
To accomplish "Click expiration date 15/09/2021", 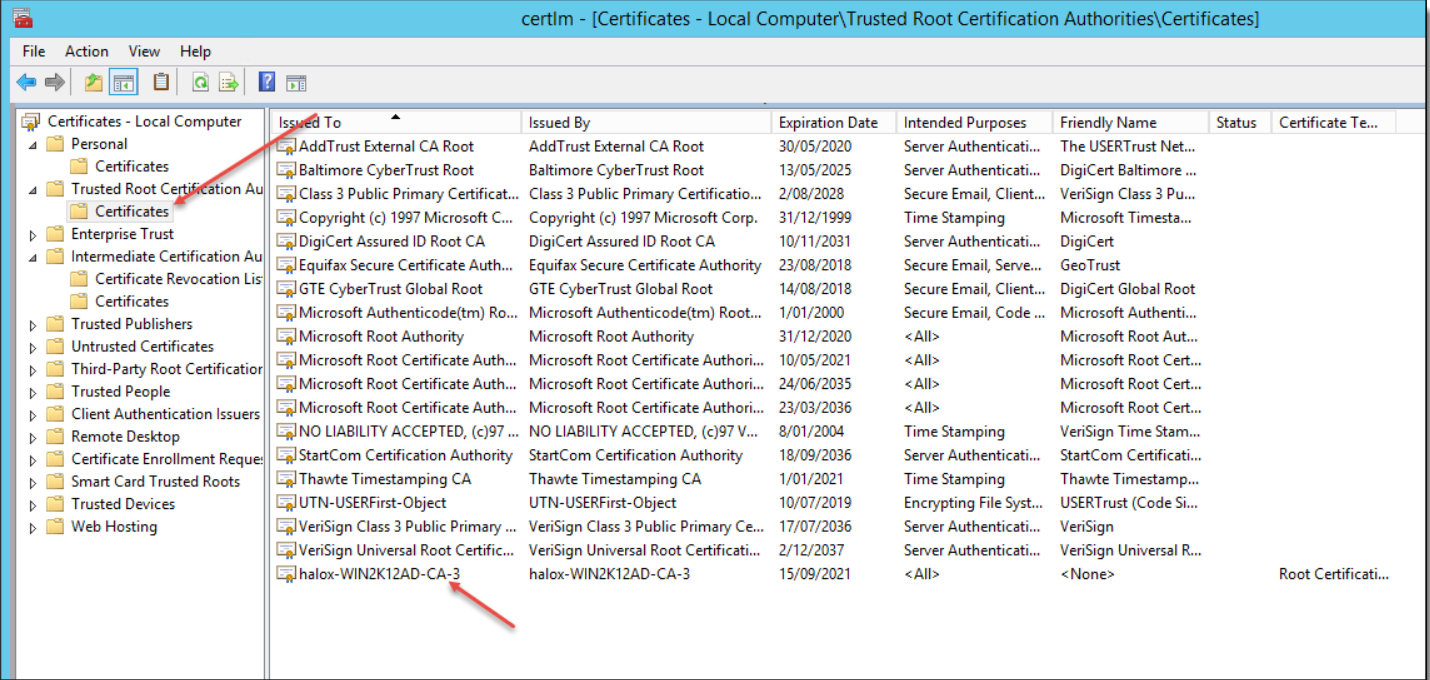I will (815, 575).
